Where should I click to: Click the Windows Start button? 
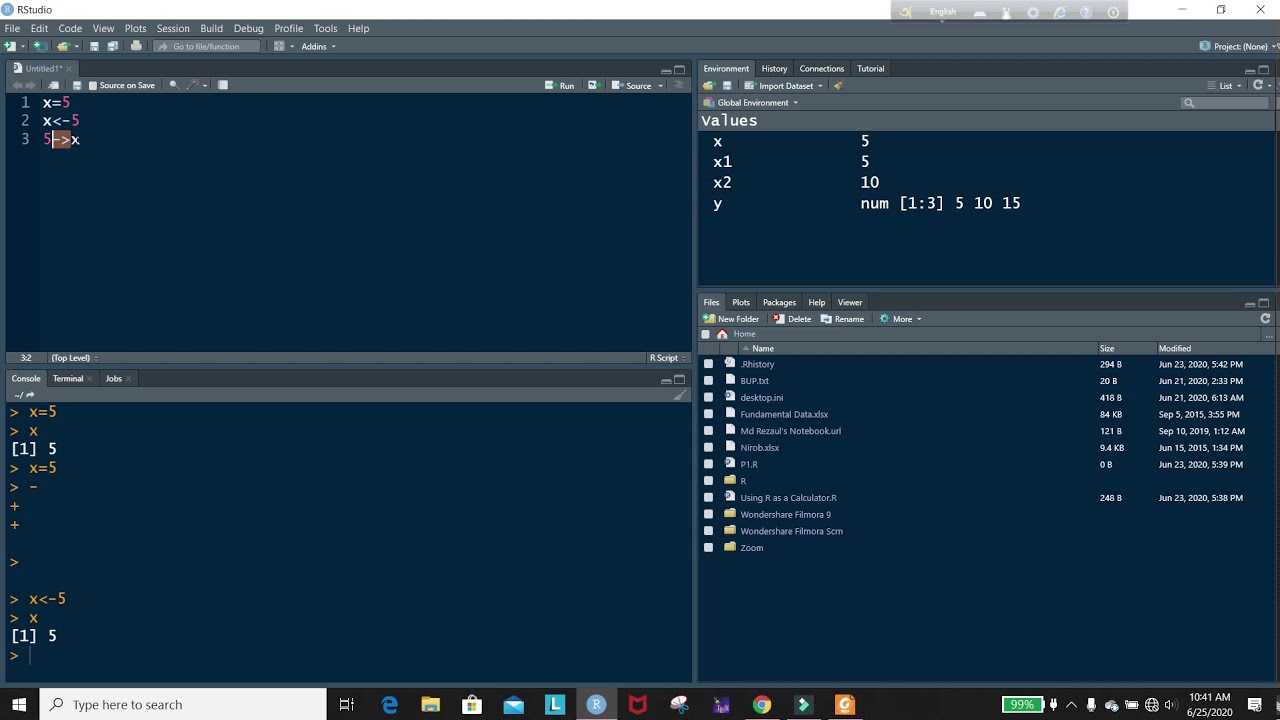pos(19,705)
